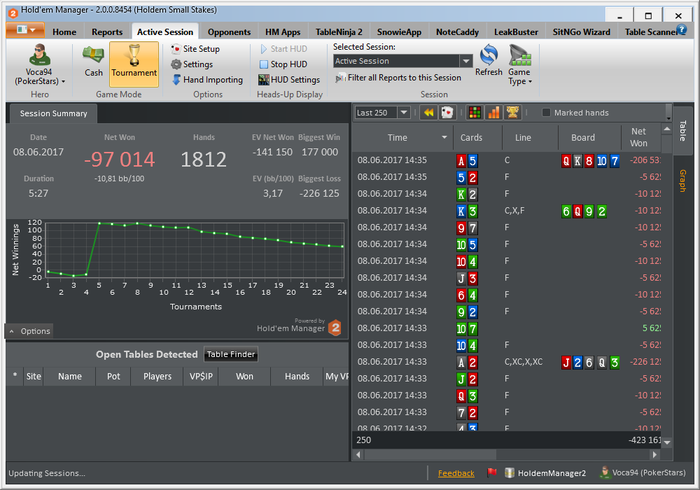Click the Table Finder button
Viewport: 700px width, 490px height.
(x=231, y=354)
